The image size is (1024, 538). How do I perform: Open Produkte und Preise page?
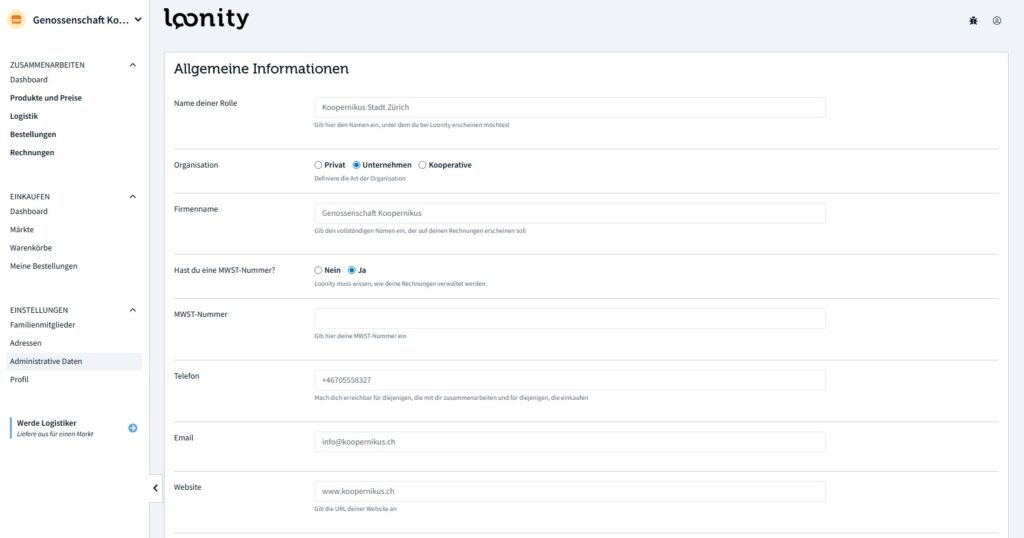[x=46, y=98]
